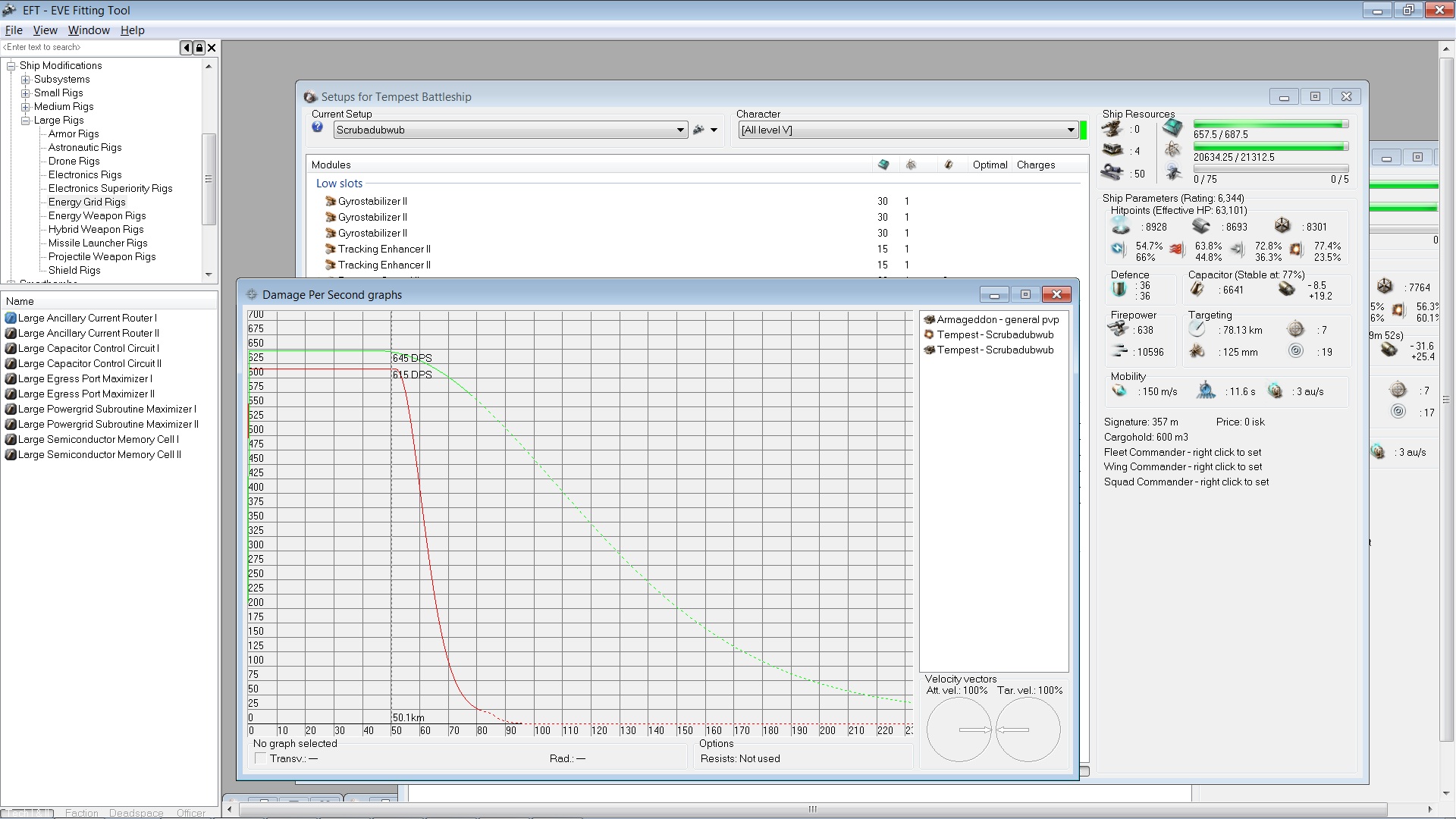Image resolution: width=1456 pixels, height=819 pixels.
Task: Click the Firepower turret DPS icon
Action: point(1118,329)
